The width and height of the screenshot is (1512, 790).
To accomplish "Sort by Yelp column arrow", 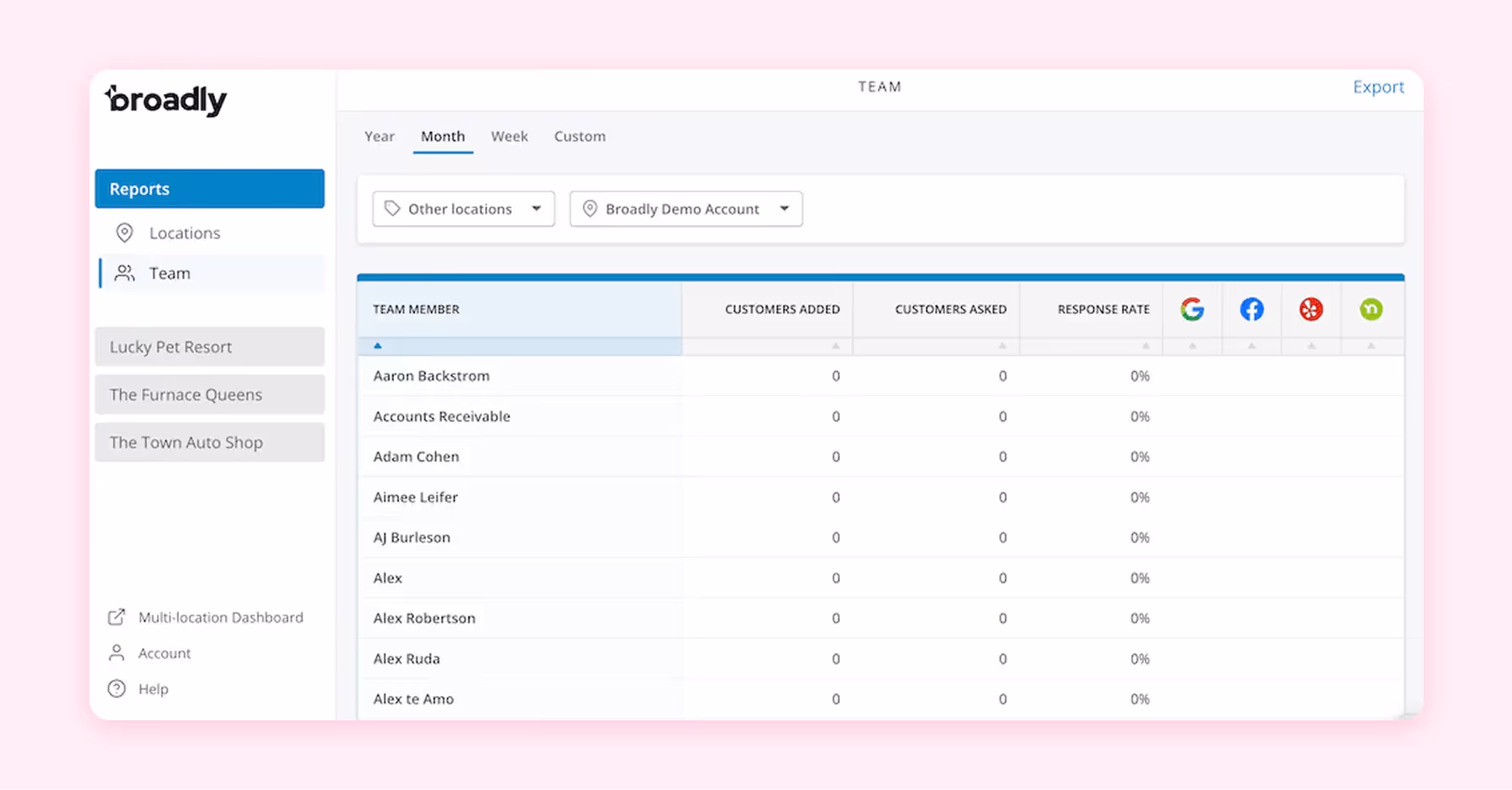I will (1311, 346).
